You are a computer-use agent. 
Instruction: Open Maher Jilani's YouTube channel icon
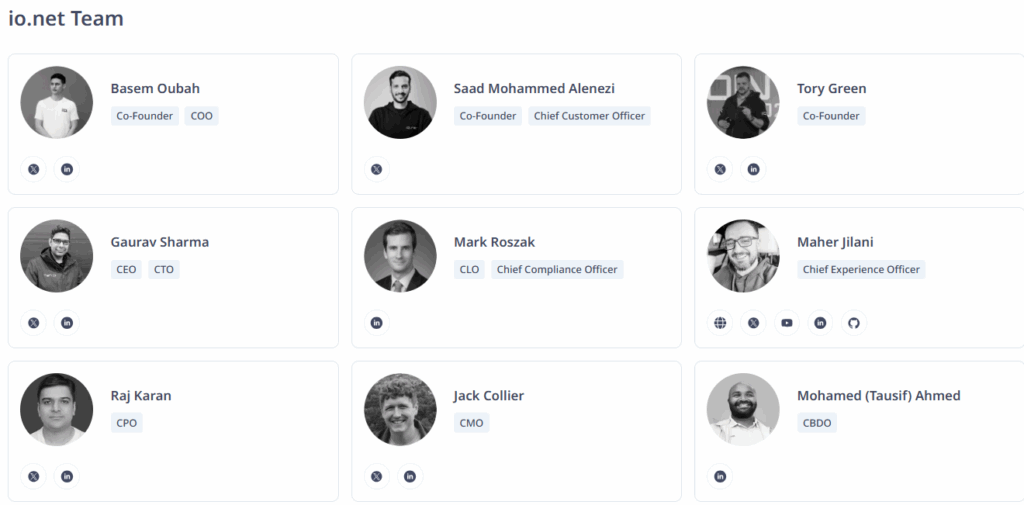(x=787, y=323)
